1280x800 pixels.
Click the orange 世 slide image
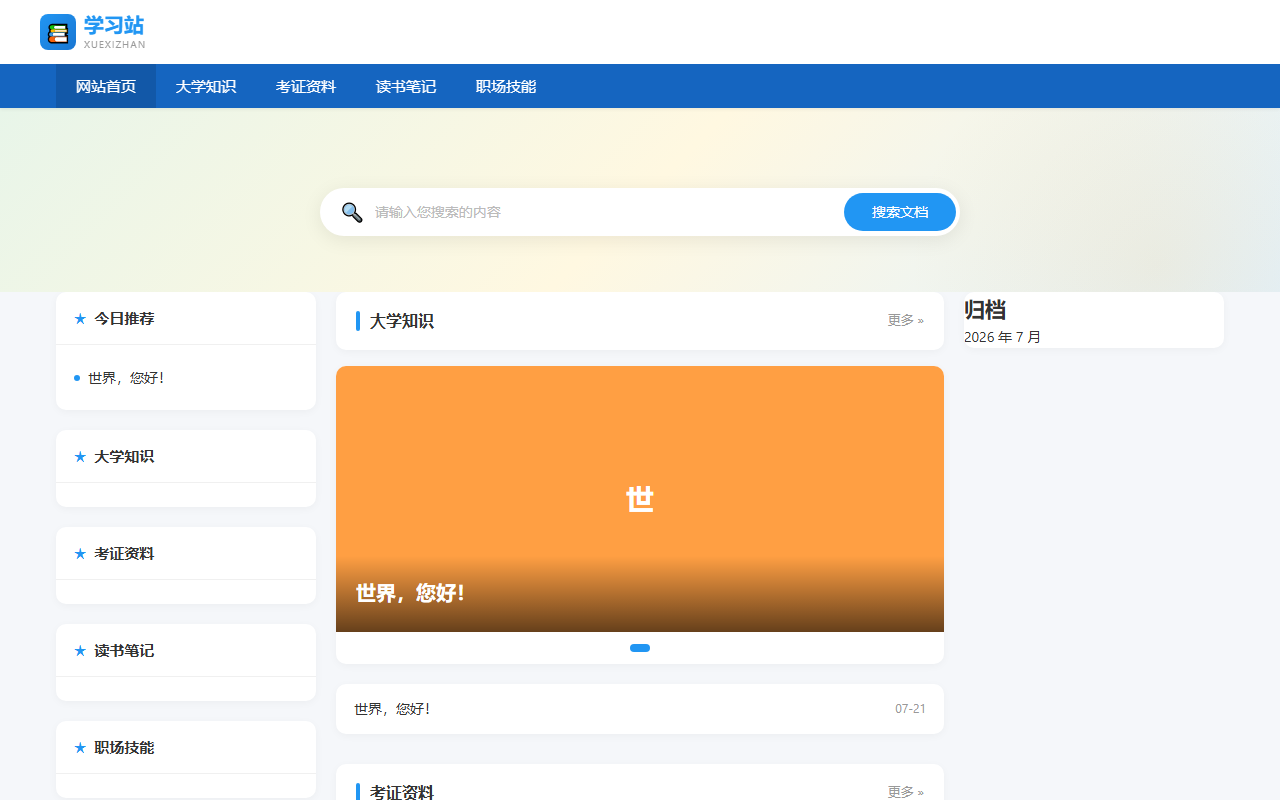coord(640,499)
